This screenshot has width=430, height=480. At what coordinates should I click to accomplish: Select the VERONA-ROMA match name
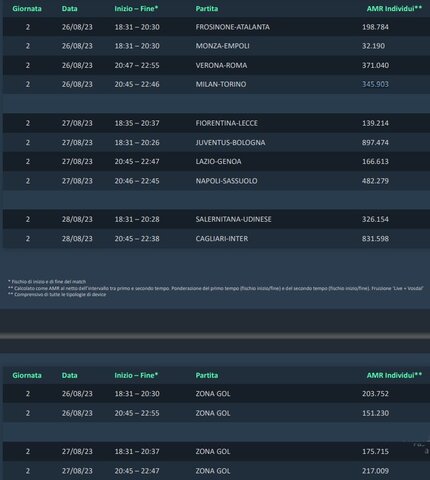point(221,65)
